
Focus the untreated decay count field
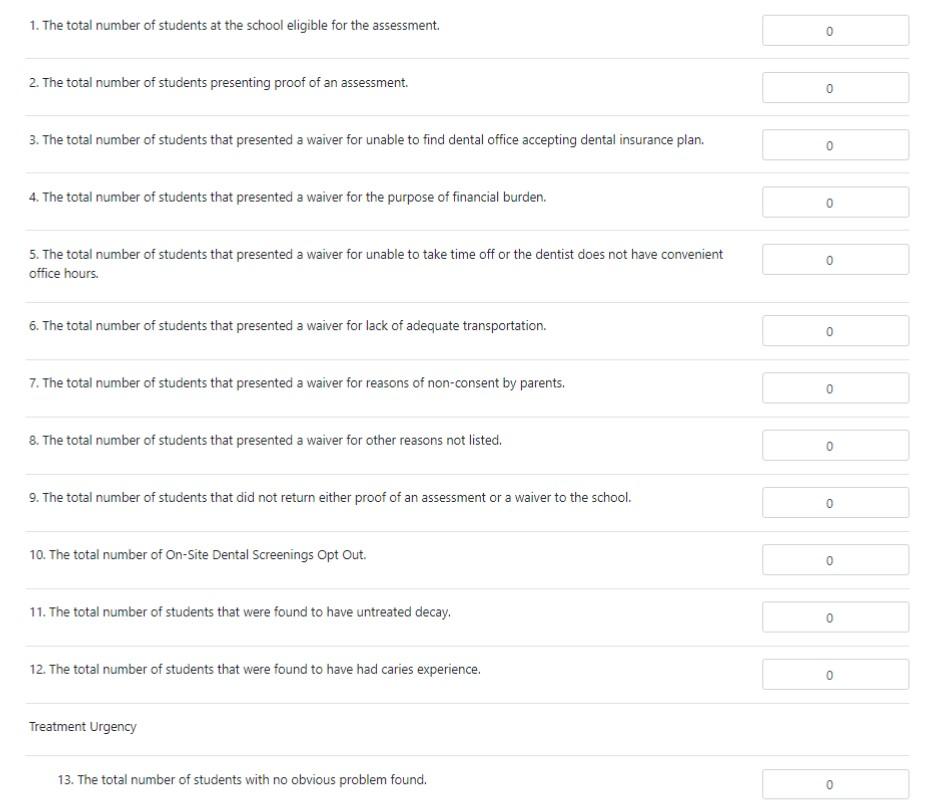835,617
